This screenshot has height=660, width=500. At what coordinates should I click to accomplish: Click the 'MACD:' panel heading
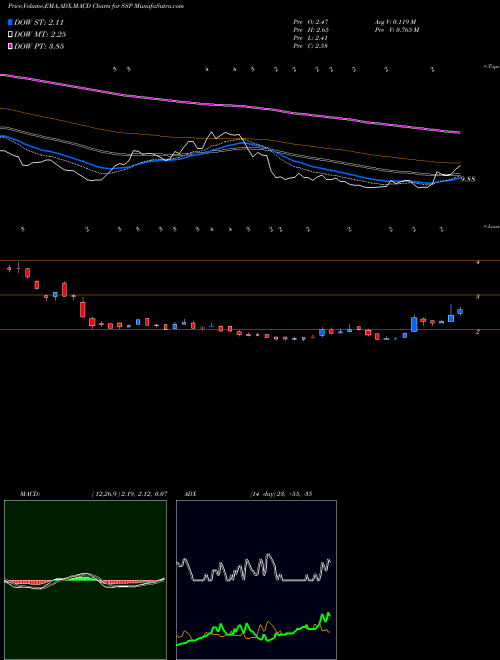pyautogui.click(x=30, y=494)
